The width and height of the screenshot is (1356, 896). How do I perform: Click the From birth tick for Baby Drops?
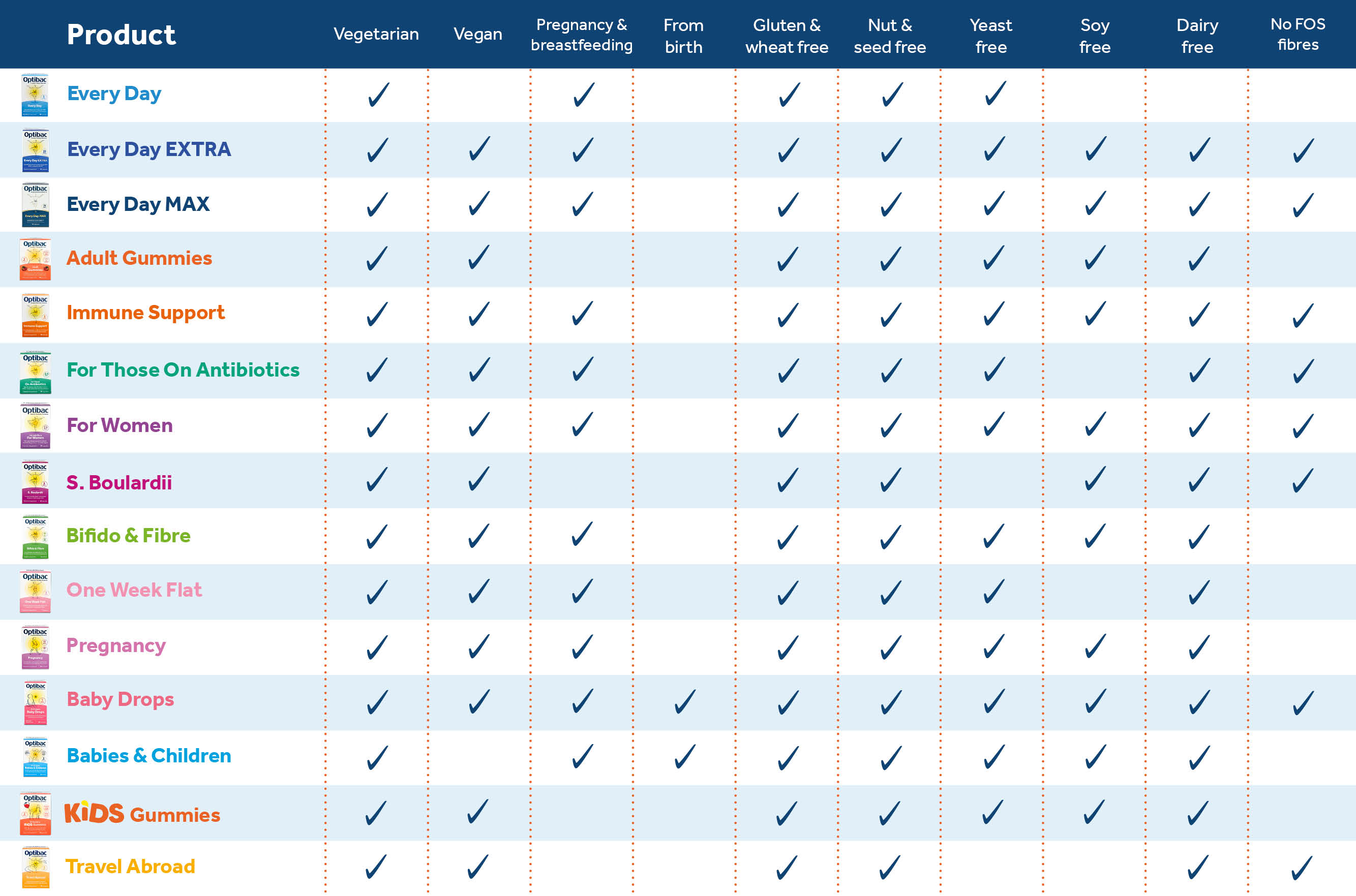point(685,702)
